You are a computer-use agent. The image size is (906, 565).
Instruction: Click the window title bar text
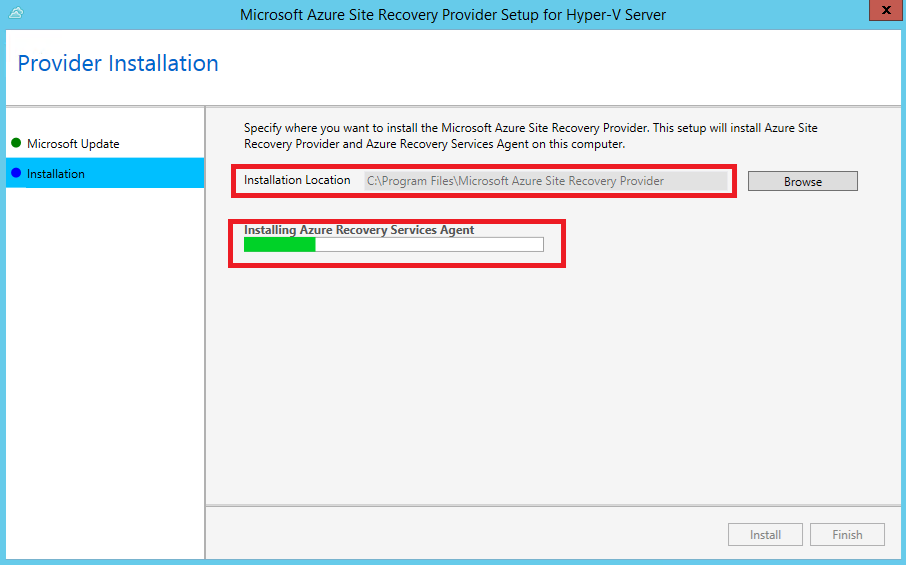pyautogui.click(x=453, y=14)
